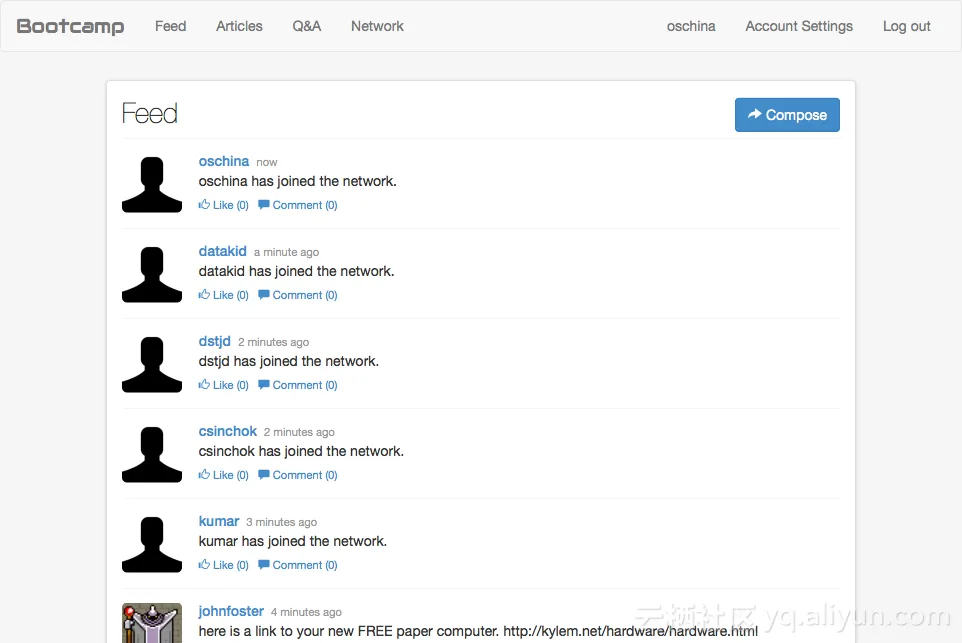962x643 pixels.
Task: Open the Articles page in navbar
Action: pos(239,26)
